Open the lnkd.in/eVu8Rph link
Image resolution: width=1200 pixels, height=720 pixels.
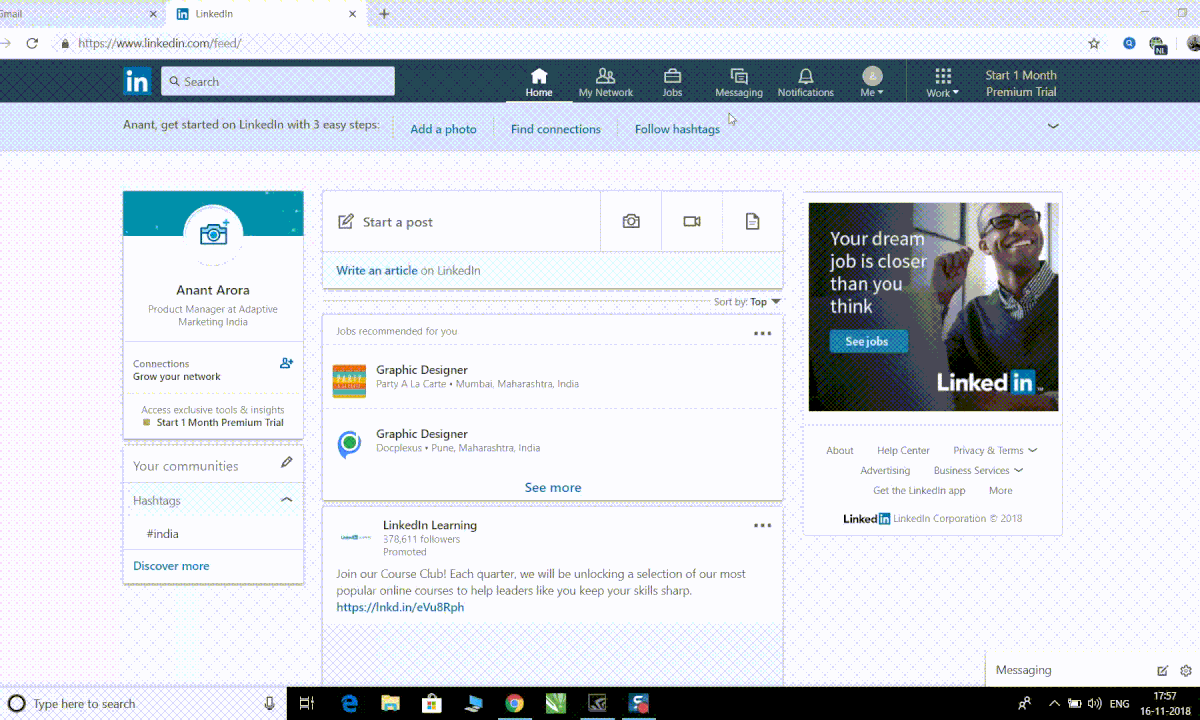tap(400, 607)
